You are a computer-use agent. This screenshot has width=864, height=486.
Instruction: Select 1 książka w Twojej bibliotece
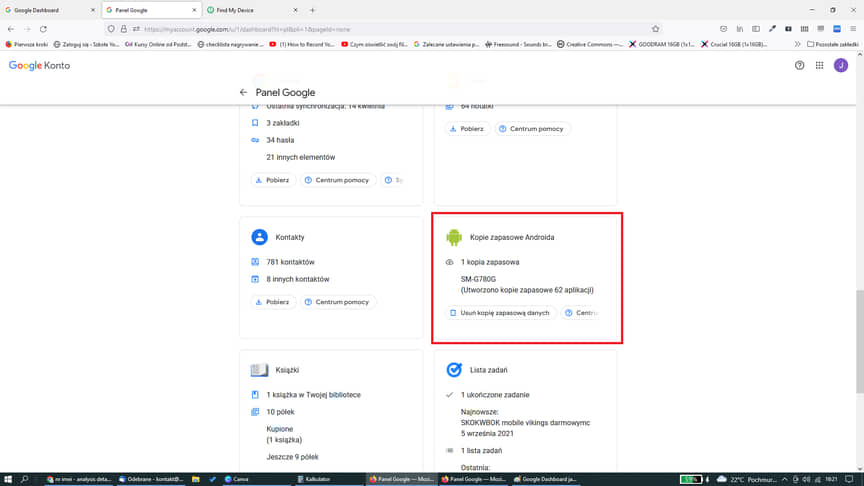tap(314, 395)
